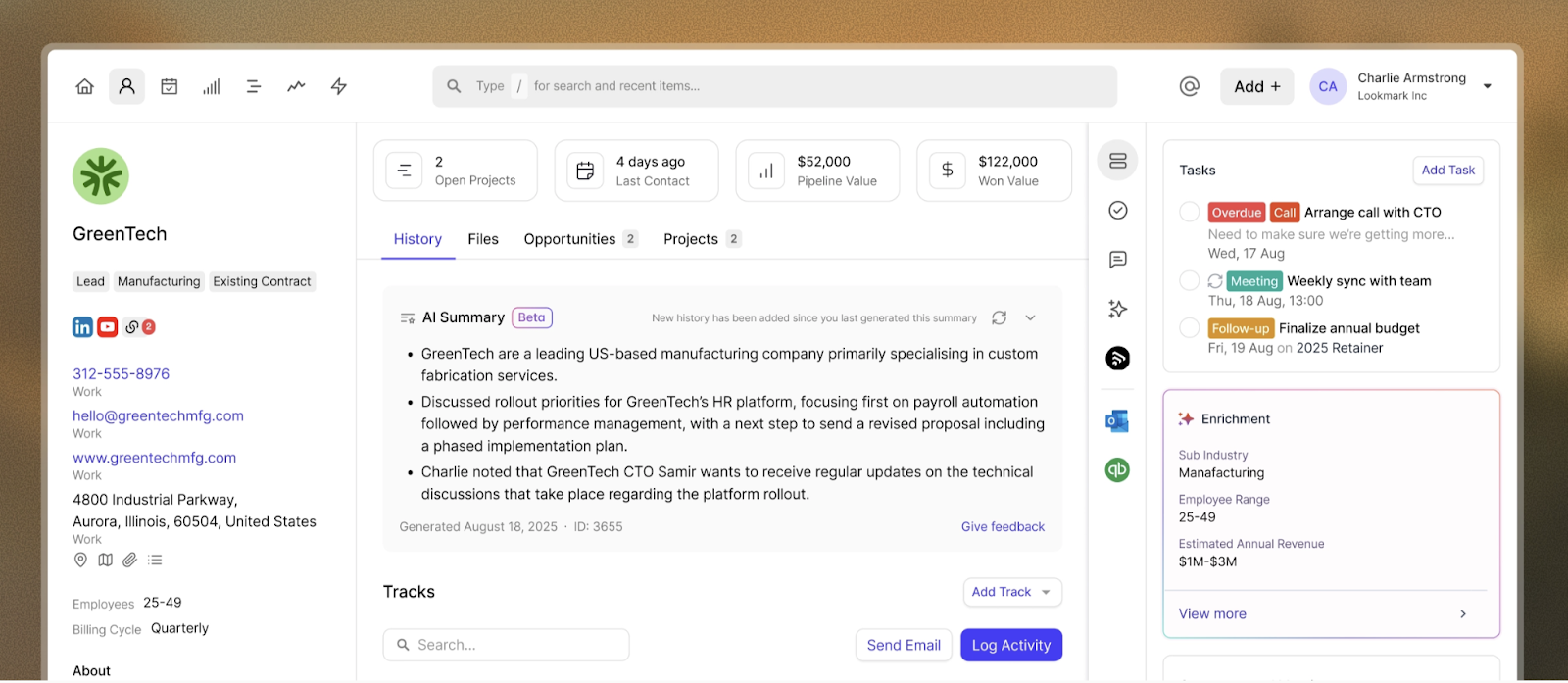Click the GreenTech company logo
1568x683 pixels.
tap(101, 176)
